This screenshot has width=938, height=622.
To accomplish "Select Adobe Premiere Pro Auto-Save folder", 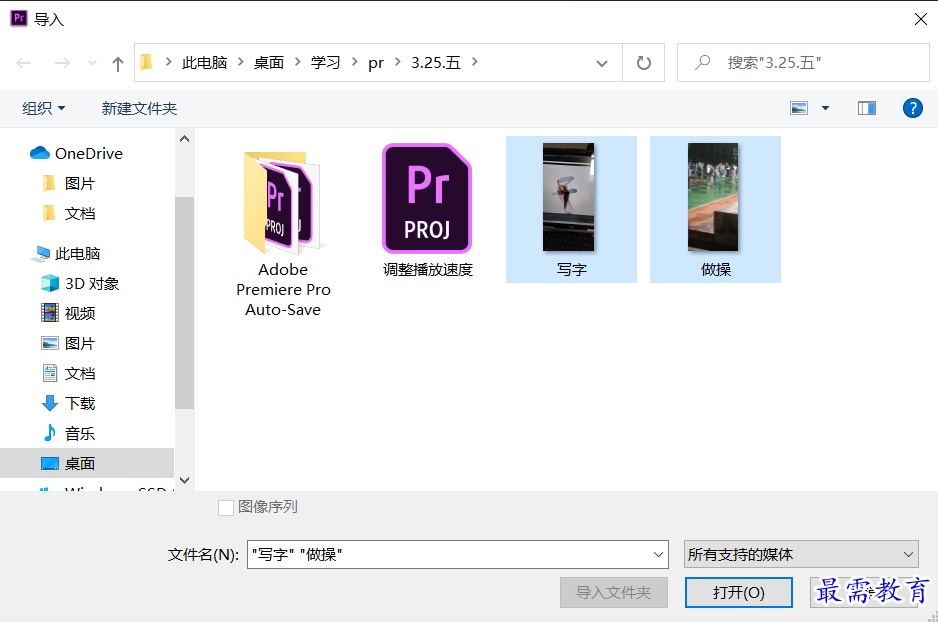I will click(x=283, y=233).
